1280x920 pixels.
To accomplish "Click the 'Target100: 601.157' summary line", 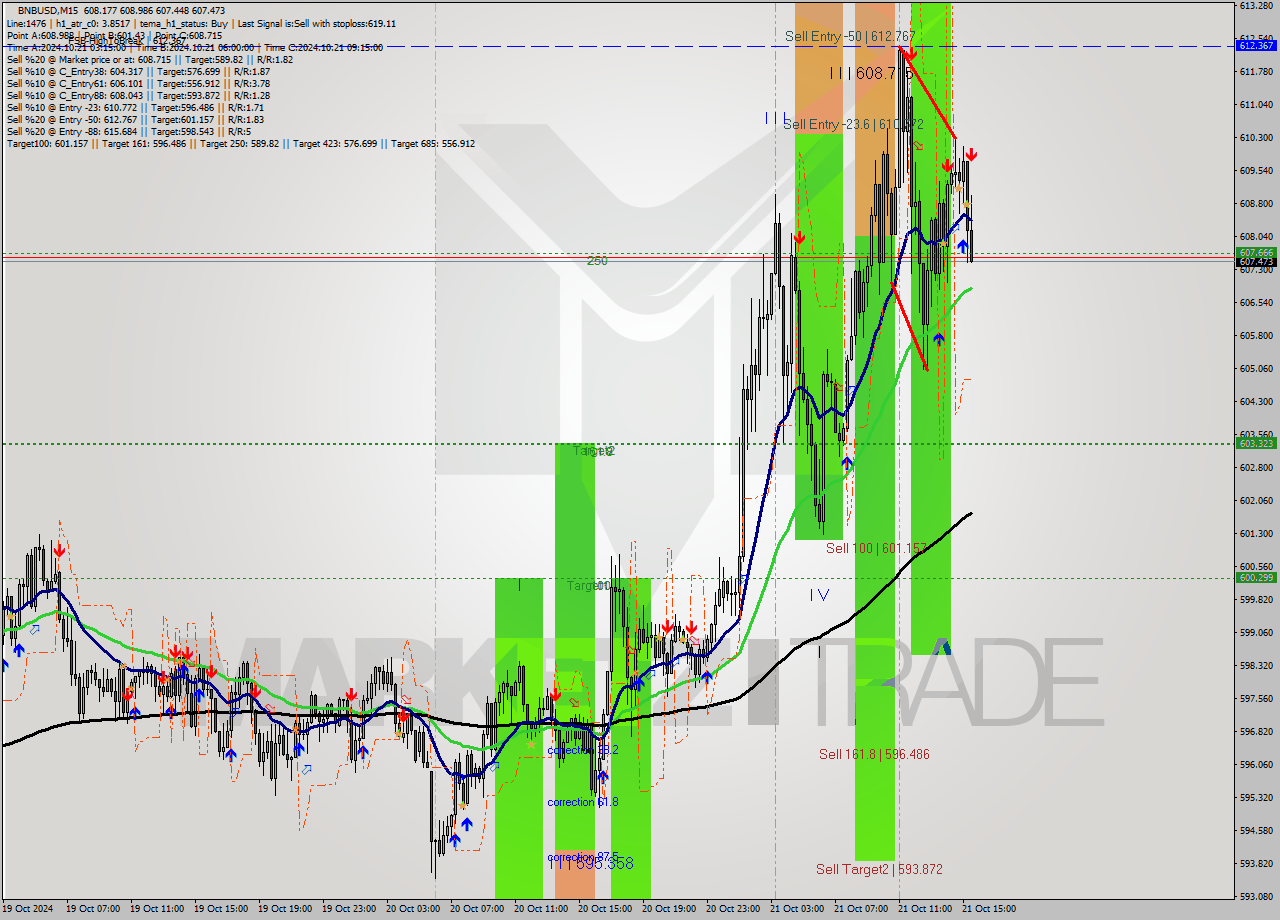I will [x=240, y=144].
